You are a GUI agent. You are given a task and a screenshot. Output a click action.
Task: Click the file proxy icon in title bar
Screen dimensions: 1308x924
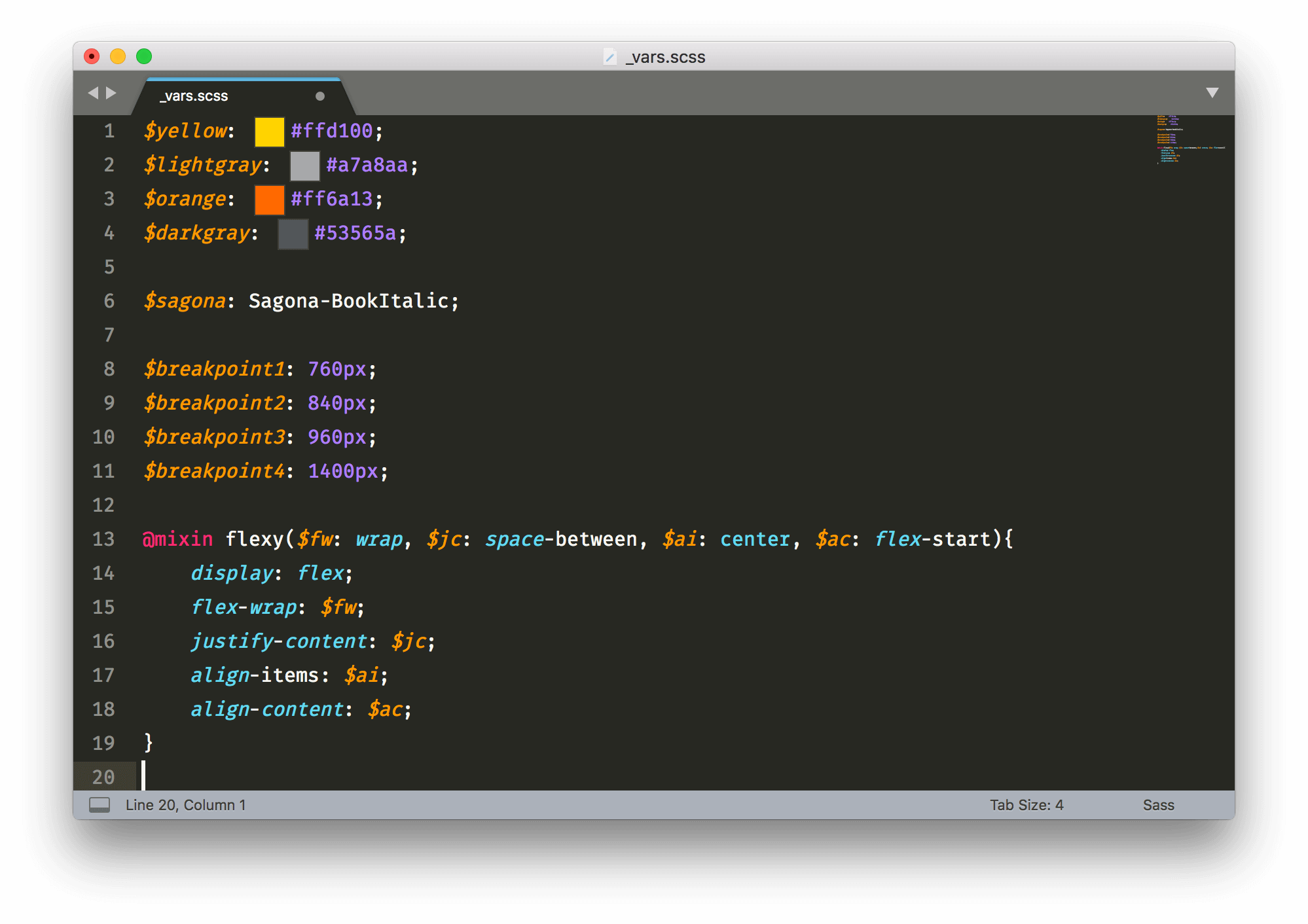tap(609, 57)
